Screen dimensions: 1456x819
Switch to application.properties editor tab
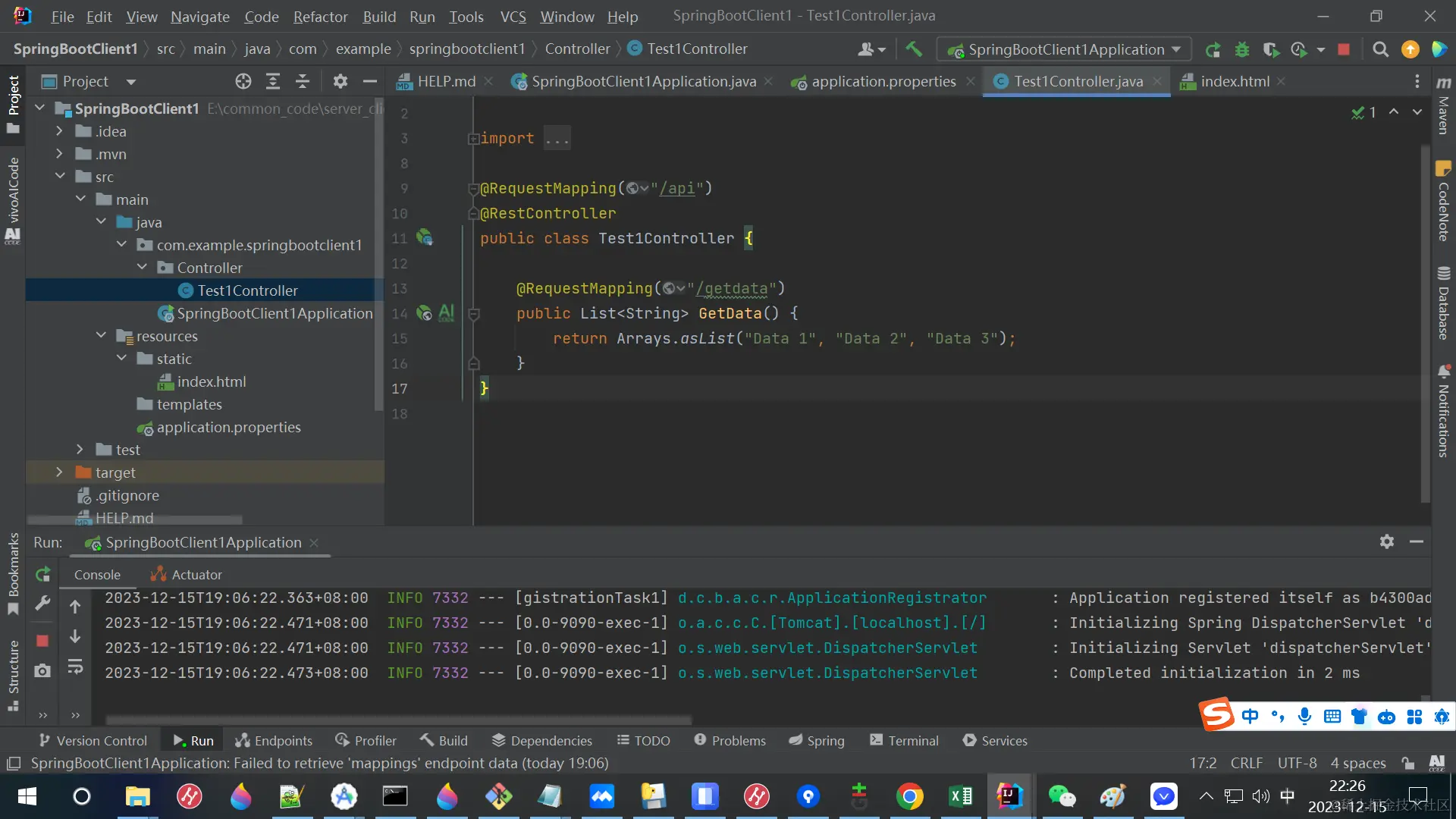point(883,81)
